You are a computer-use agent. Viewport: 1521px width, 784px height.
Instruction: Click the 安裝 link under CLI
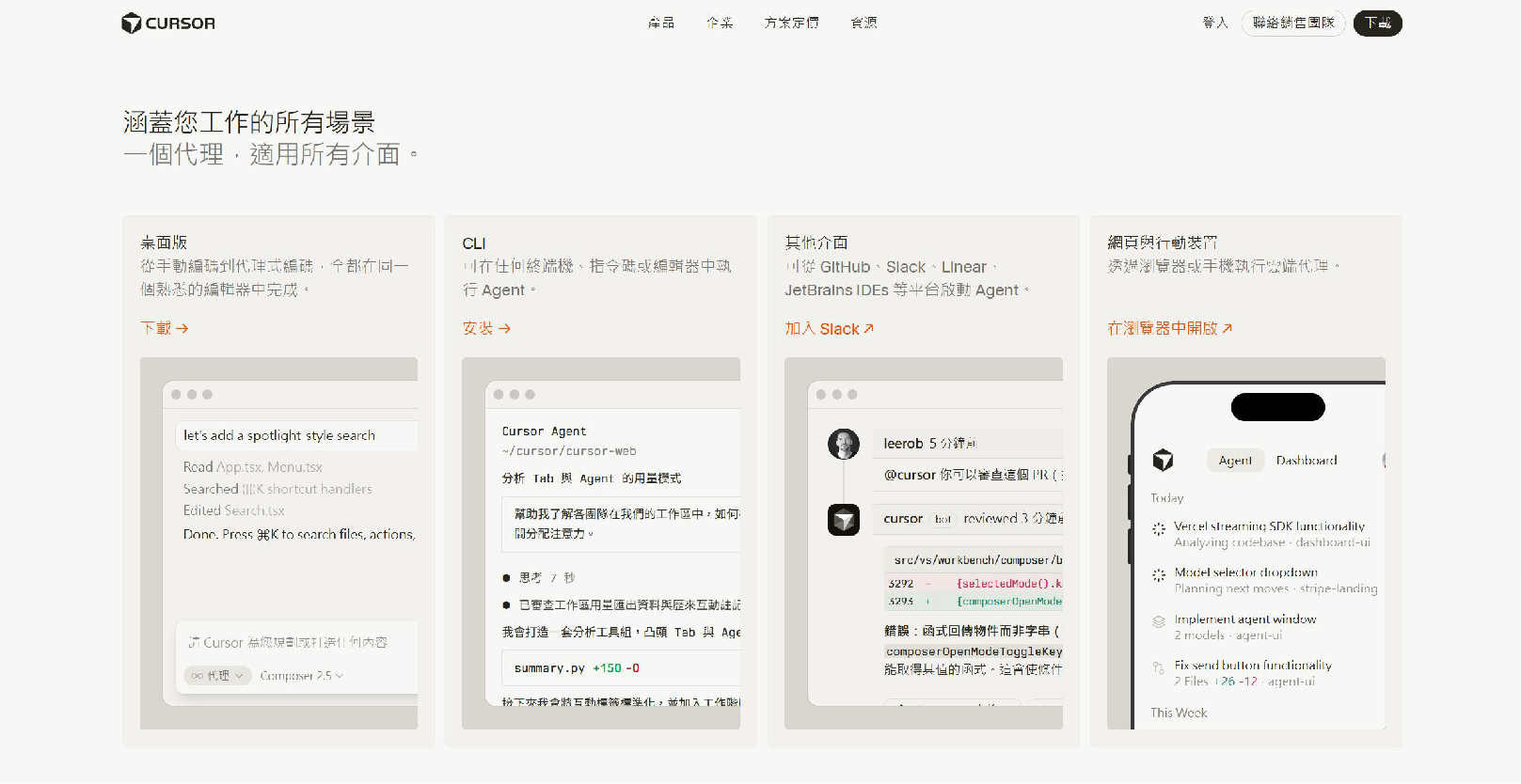[x=486, y=328]
